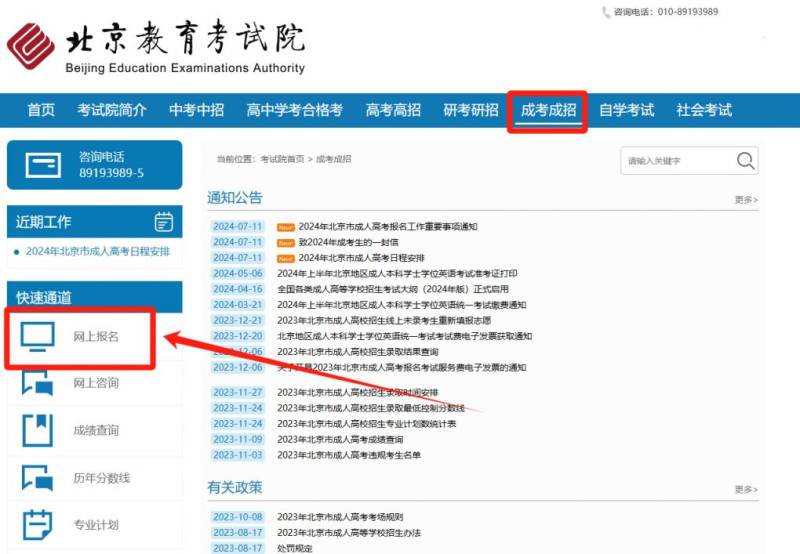Click the 请输入关键字 search field
The image size is (800, 554).
(677, 161)
